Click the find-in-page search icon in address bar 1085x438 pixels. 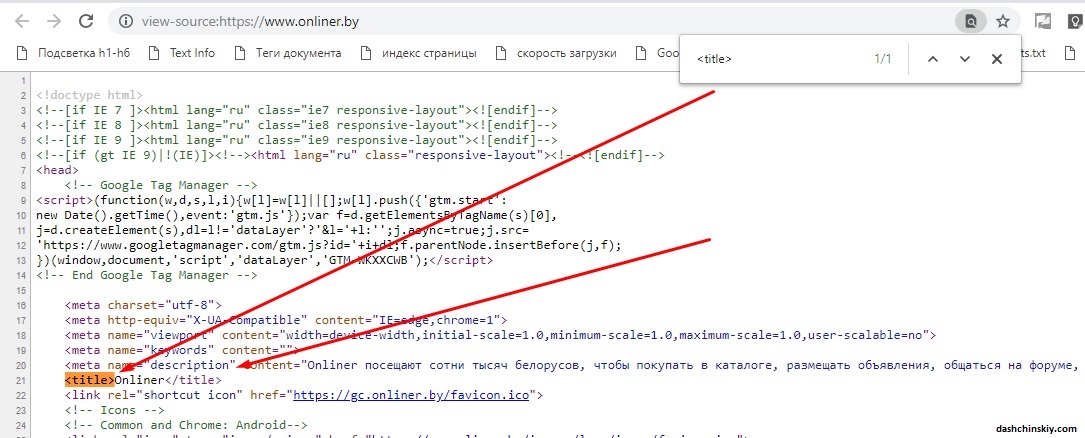(969, 20)
